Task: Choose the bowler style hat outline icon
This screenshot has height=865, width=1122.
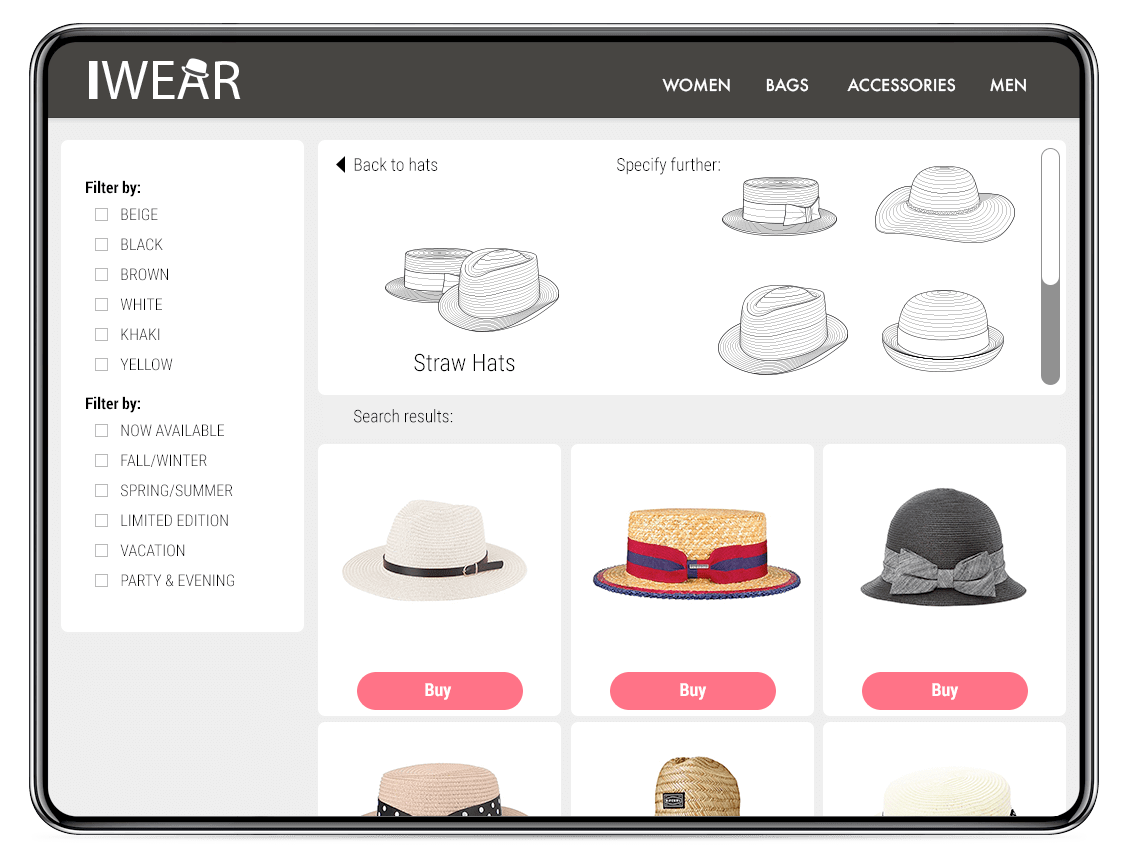Action: click(x=942, y=330)
